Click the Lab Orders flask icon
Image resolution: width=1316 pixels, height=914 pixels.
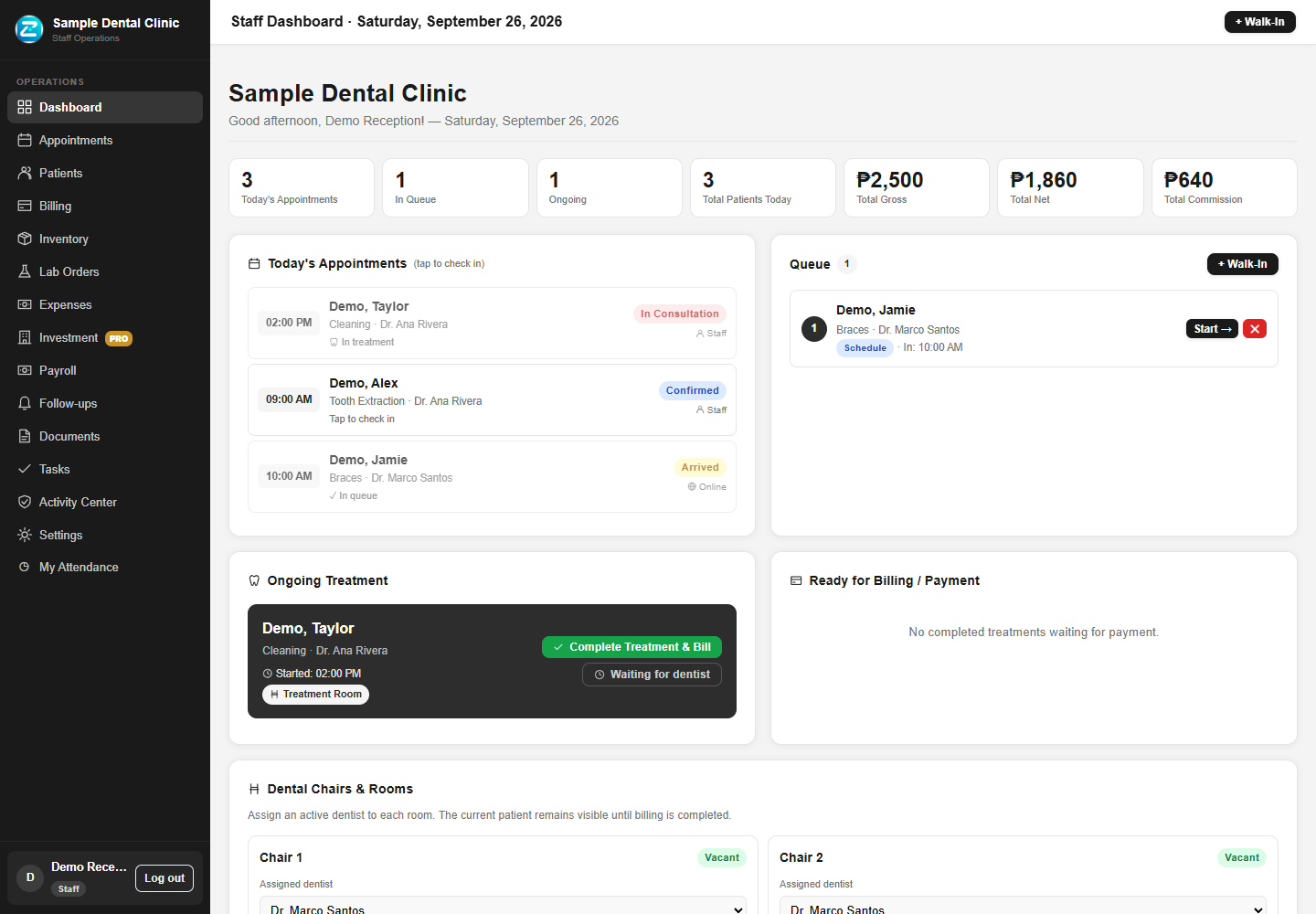[25, 271]
